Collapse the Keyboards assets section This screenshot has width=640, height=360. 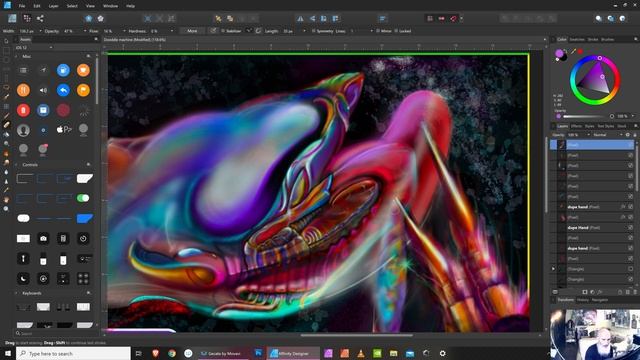coord(16,293)
